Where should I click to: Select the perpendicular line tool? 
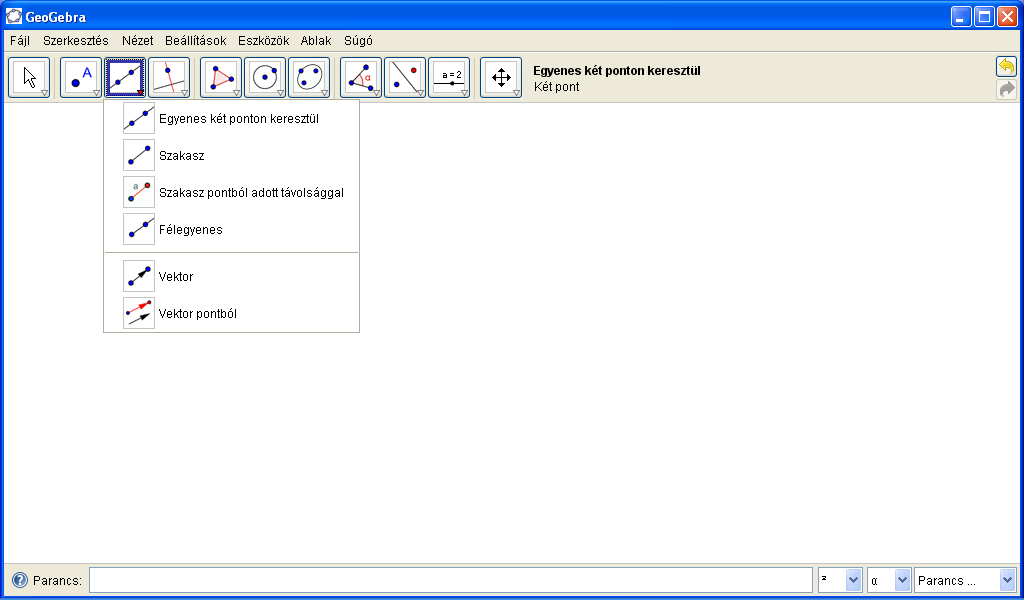(169, 78)
